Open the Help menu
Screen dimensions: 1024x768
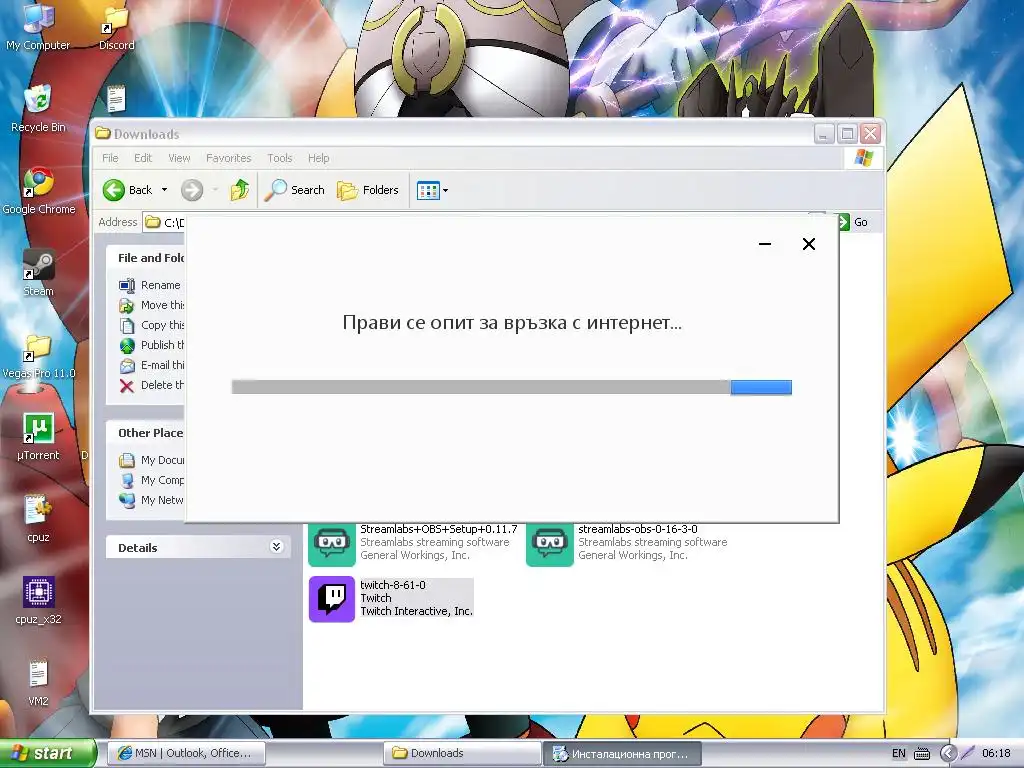(x=319, y=158)
